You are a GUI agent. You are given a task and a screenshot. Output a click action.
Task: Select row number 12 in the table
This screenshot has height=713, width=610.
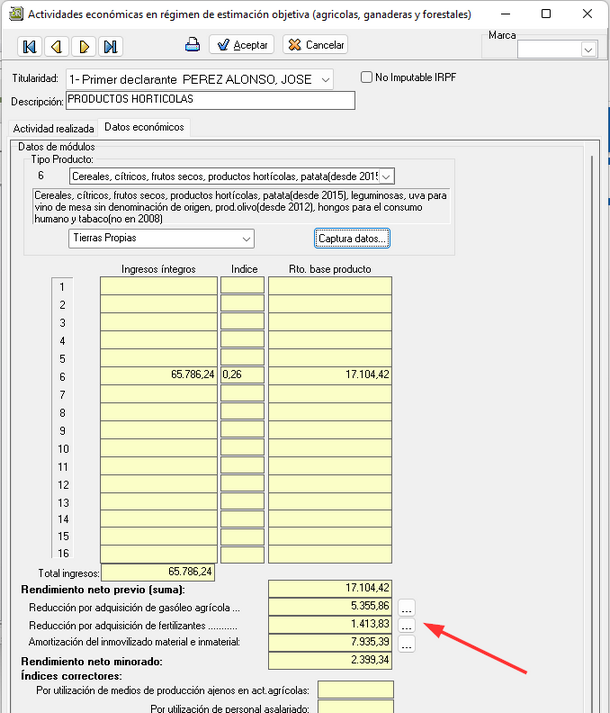pyautogui.click(x=63, y=485)
